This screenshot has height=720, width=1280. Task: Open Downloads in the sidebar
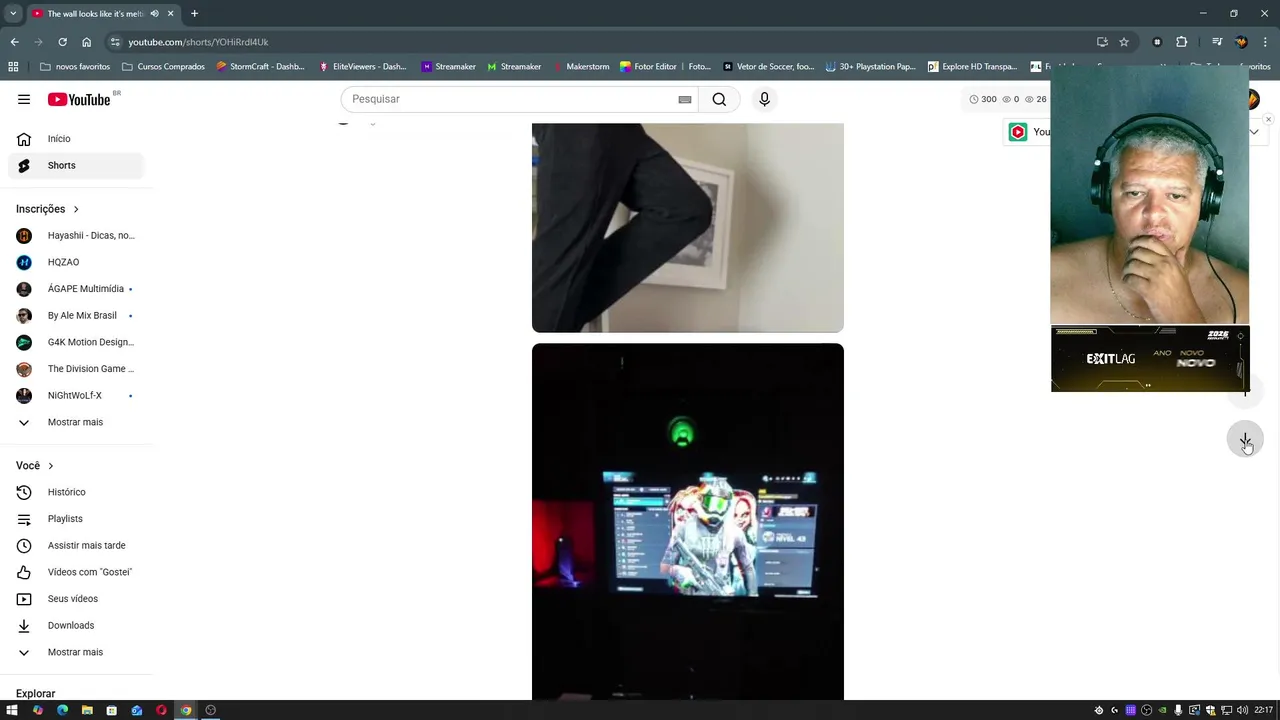click(x=76, y=626)
